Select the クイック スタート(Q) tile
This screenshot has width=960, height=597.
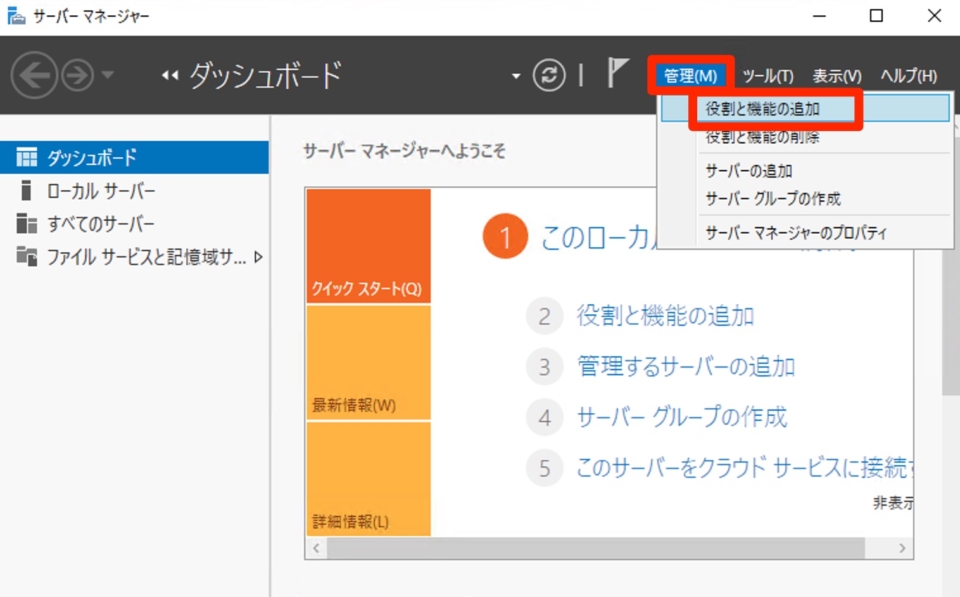click(369, 246)
